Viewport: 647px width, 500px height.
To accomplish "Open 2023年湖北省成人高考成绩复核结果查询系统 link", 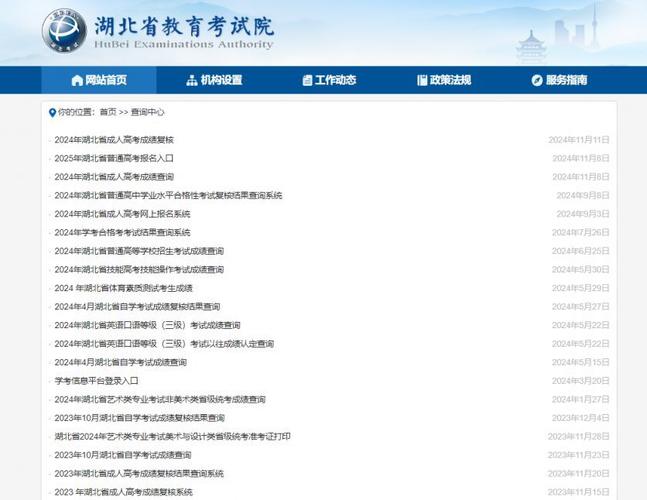I will (x=139, y=474).
